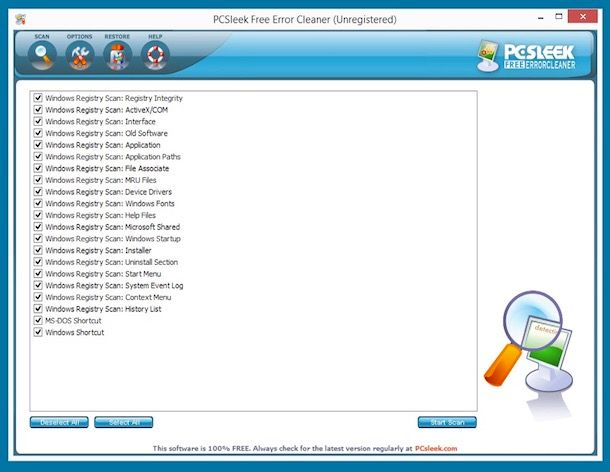This screenshot has height=472, width=610.
Task: Toggle Interface scan checkbox
Action: click(38, 121)
